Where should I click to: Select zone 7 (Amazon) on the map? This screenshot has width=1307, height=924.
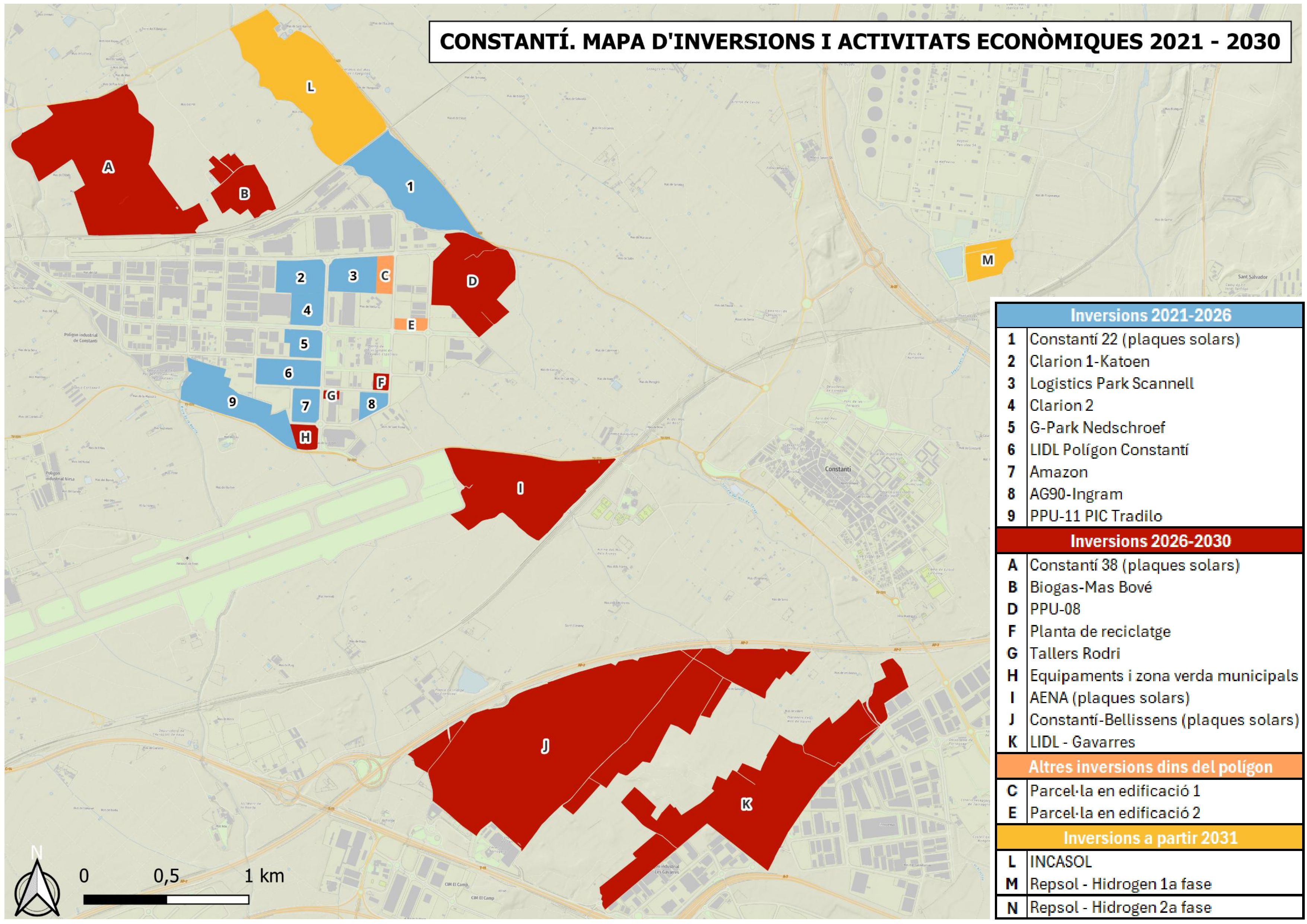coord(306,406)
